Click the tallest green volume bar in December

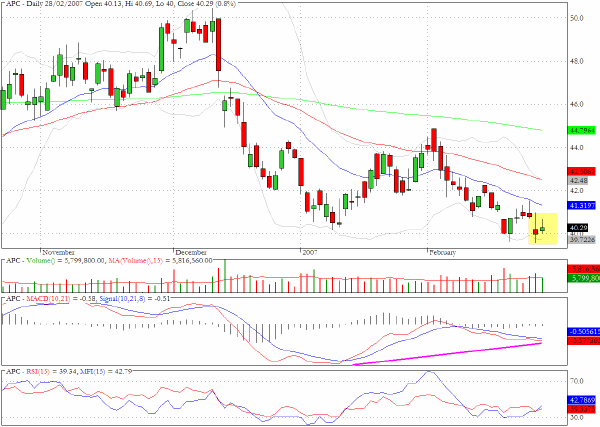pyautogui.click(x=225, y=275)
